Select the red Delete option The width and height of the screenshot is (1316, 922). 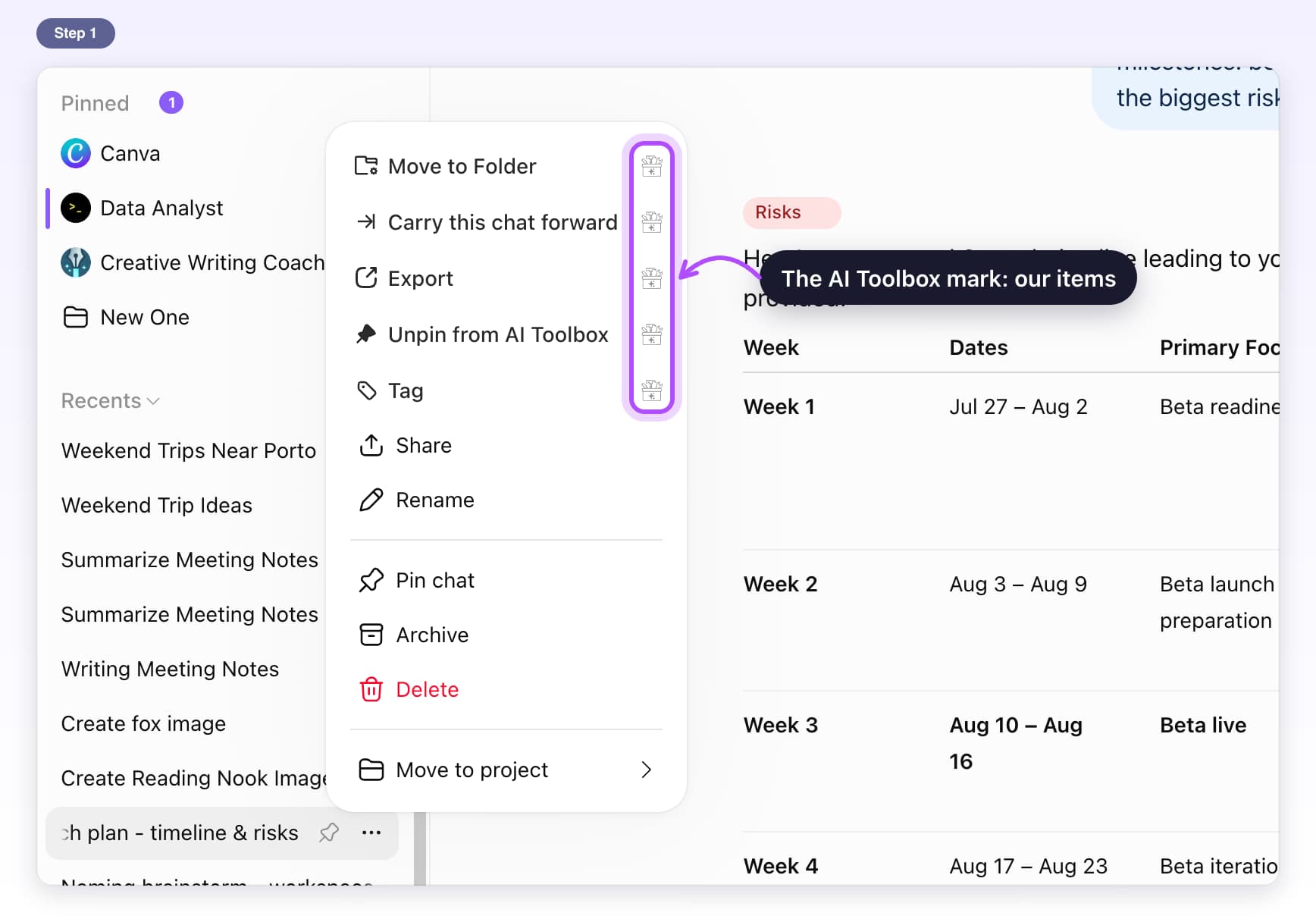tap(506, 689)
